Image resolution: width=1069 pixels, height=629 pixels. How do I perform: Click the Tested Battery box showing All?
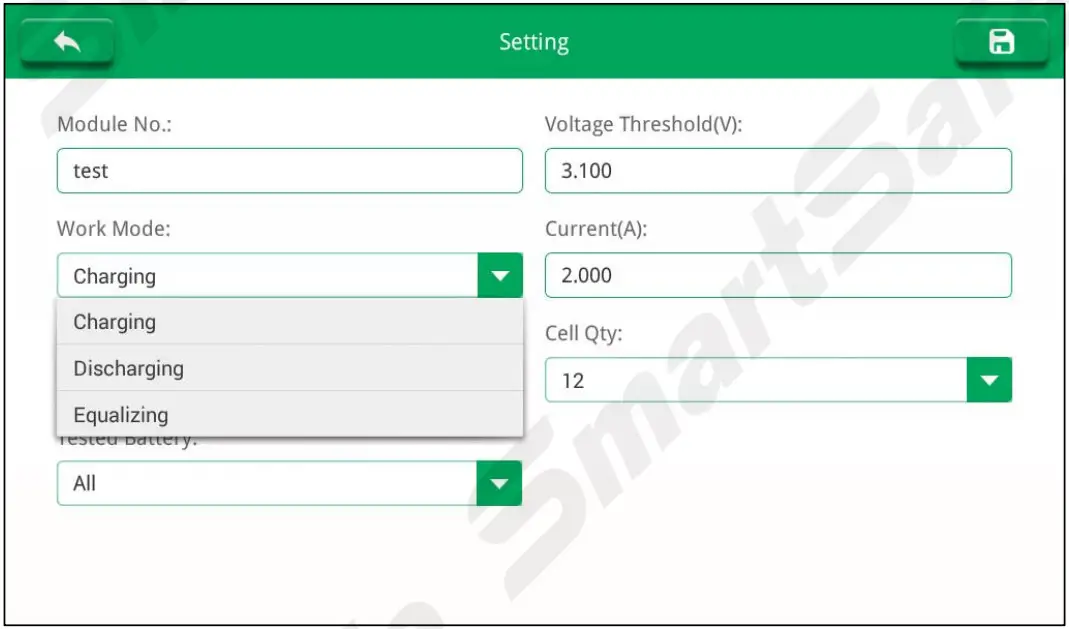267,484
